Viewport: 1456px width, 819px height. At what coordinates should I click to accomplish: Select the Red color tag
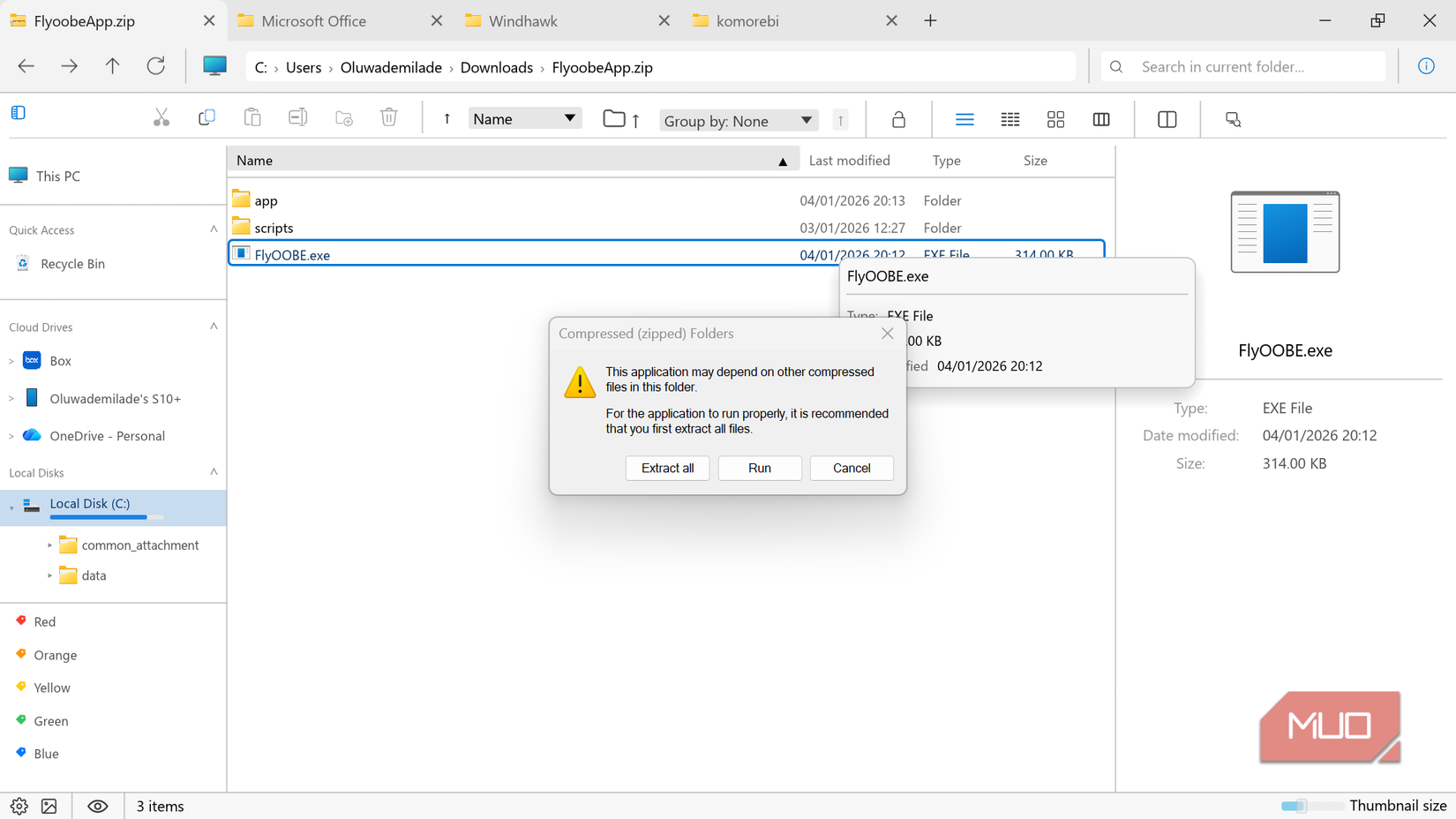click(44, 621)
